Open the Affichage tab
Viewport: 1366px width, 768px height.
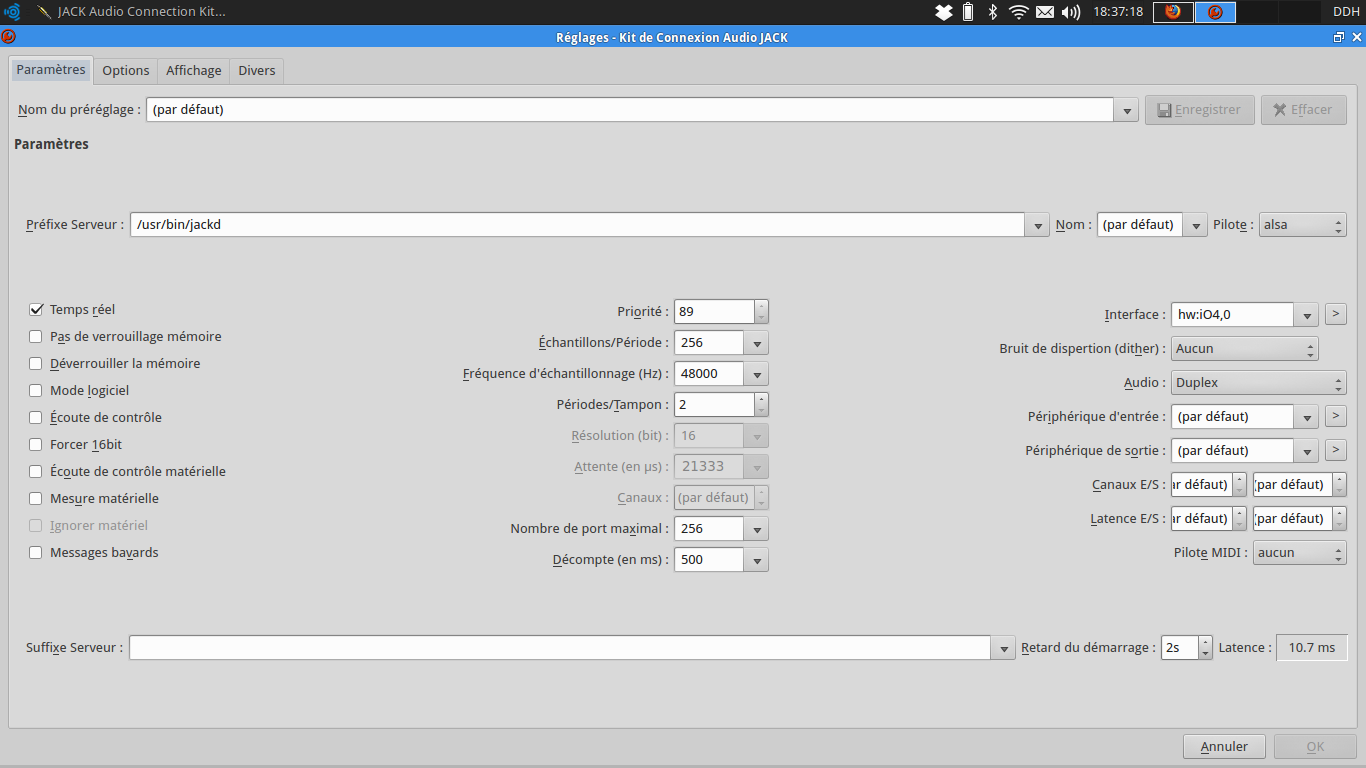(x=194, y=71)
